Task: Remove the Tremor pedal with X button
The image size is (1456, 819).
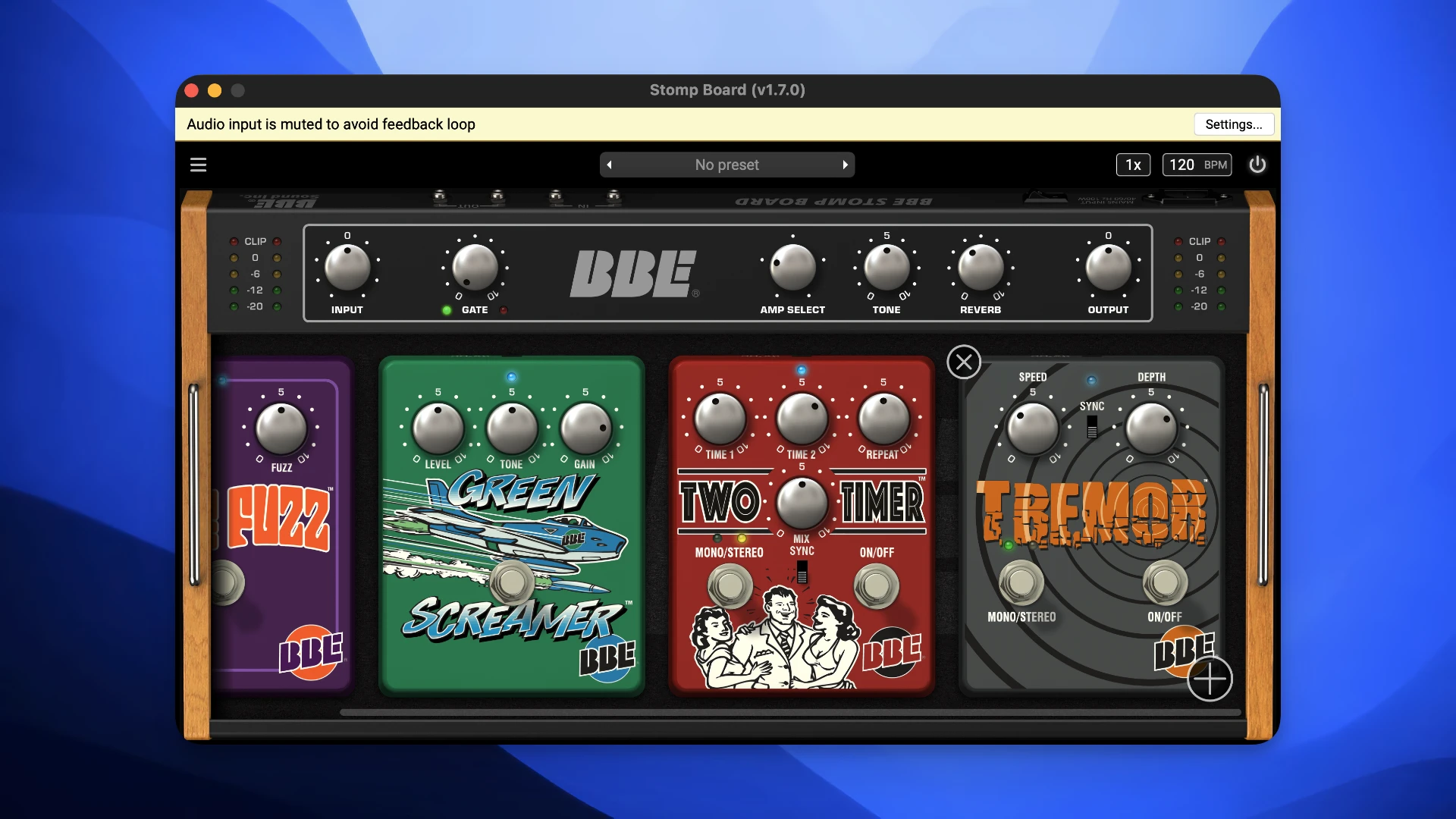Action: point(964,362)
